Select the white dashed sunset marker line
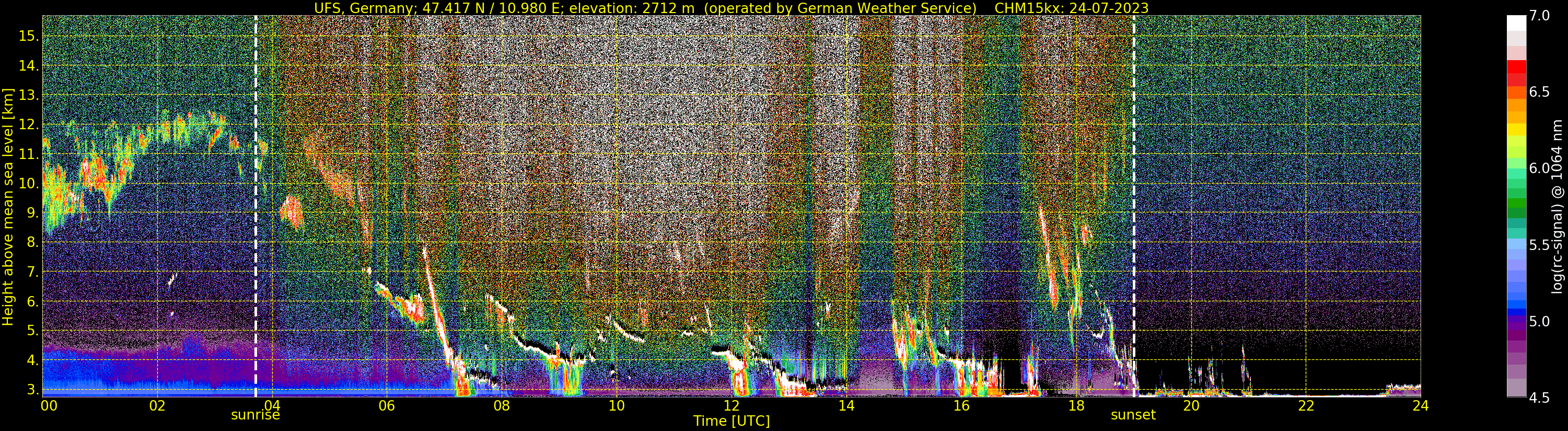This screenshot has width=1568, height=431. tap(1134, 206)
